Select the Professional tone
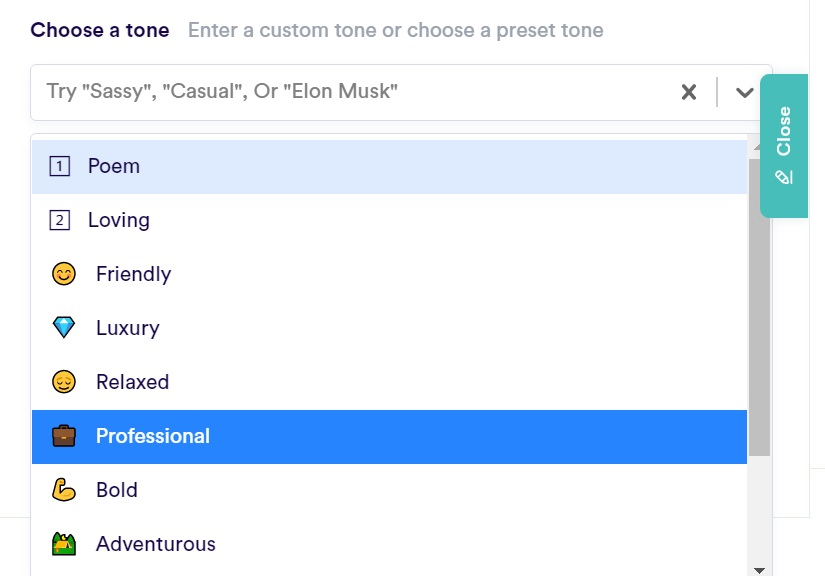 (153, 436)
